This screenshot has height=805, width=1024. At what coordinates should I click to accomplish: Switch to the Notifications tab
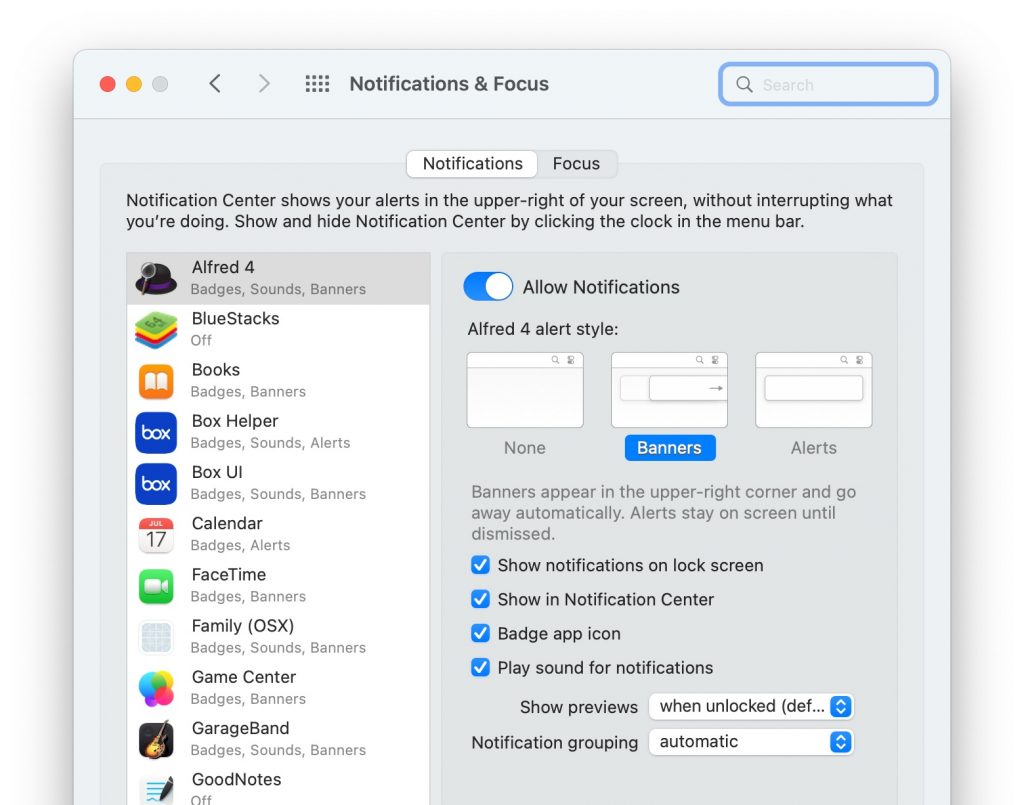click(472, 163)
